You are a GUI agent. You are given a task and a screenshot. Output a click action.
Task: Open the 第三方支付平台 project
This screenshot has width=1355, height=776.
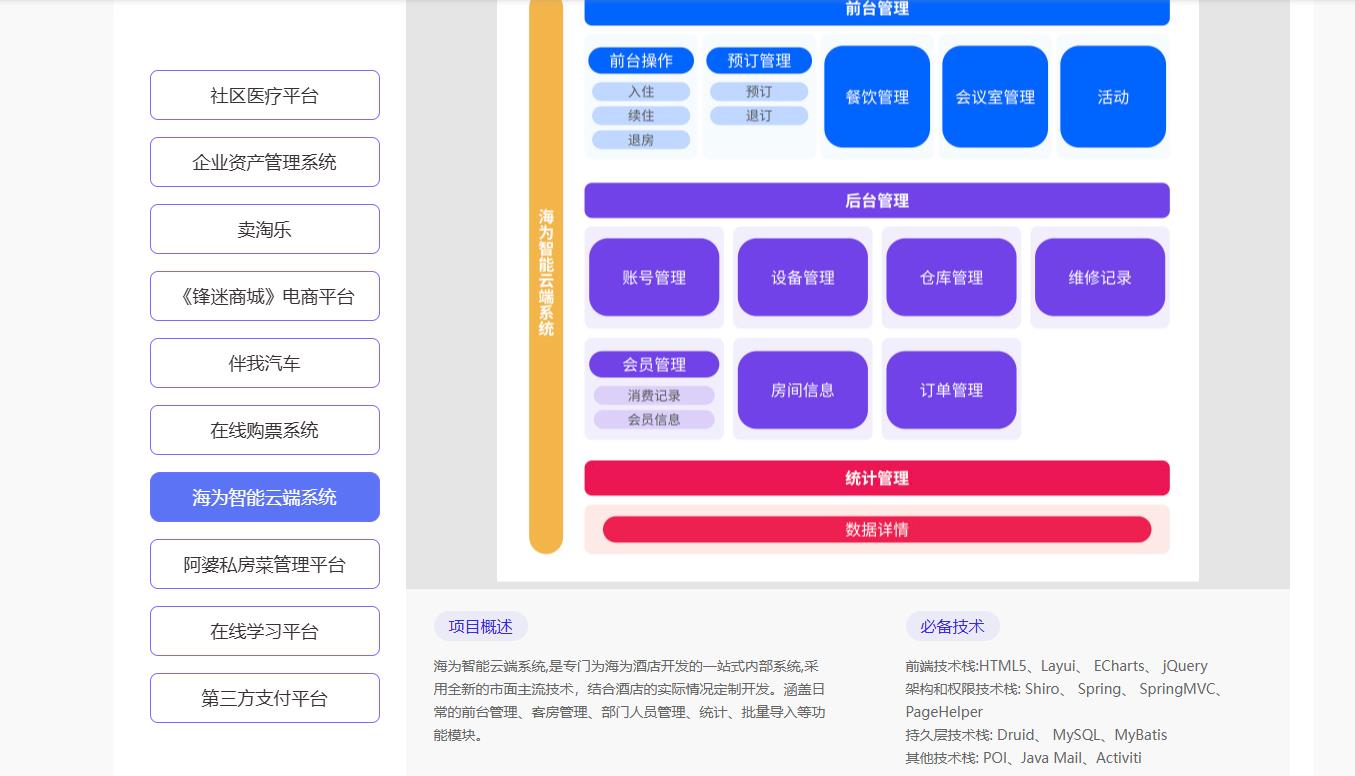pos(264,698)
